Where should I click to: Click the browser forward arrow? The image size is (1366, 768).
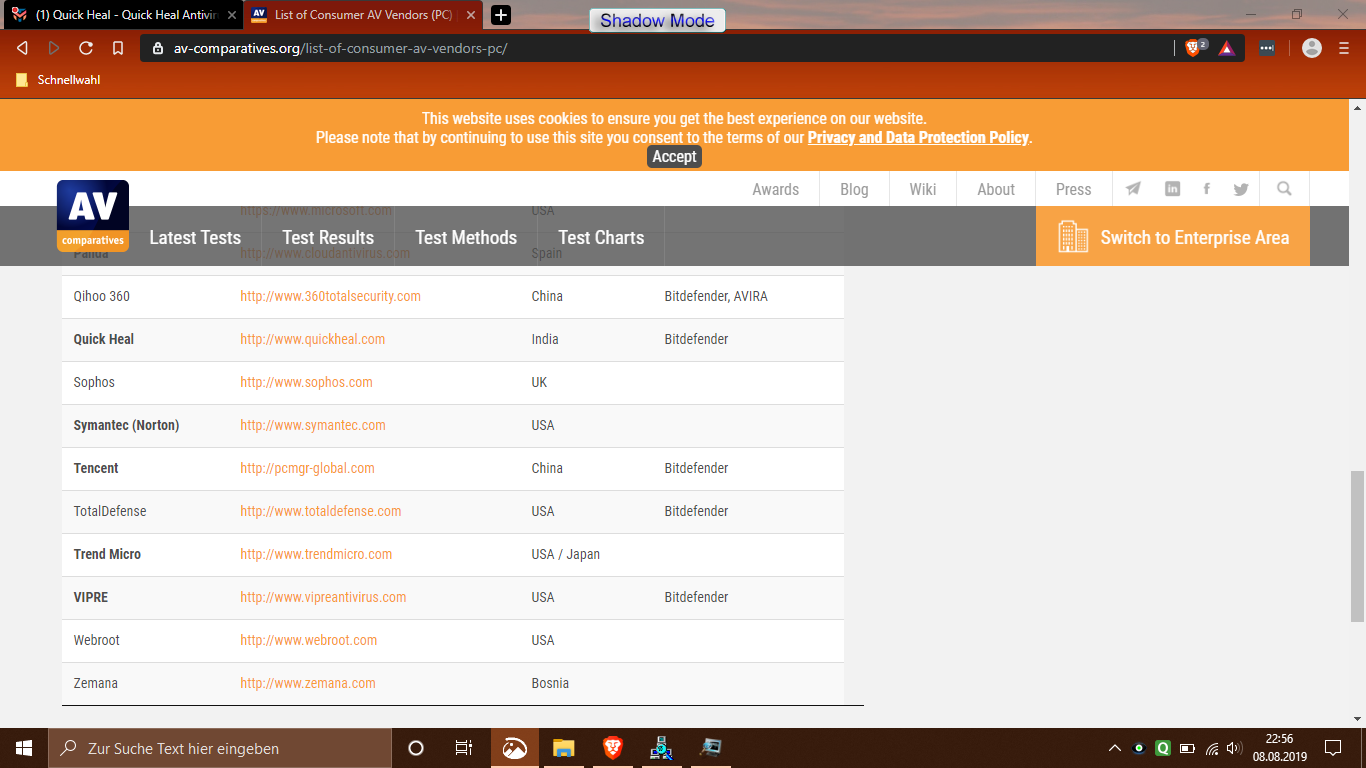pos(54,48)
